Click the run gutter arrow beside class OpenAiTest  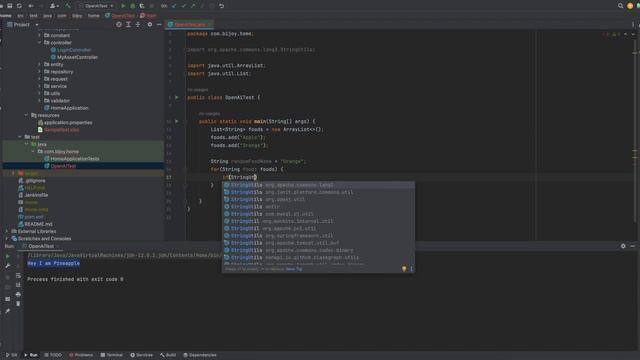pyautogui.click(x=177, y=98)
